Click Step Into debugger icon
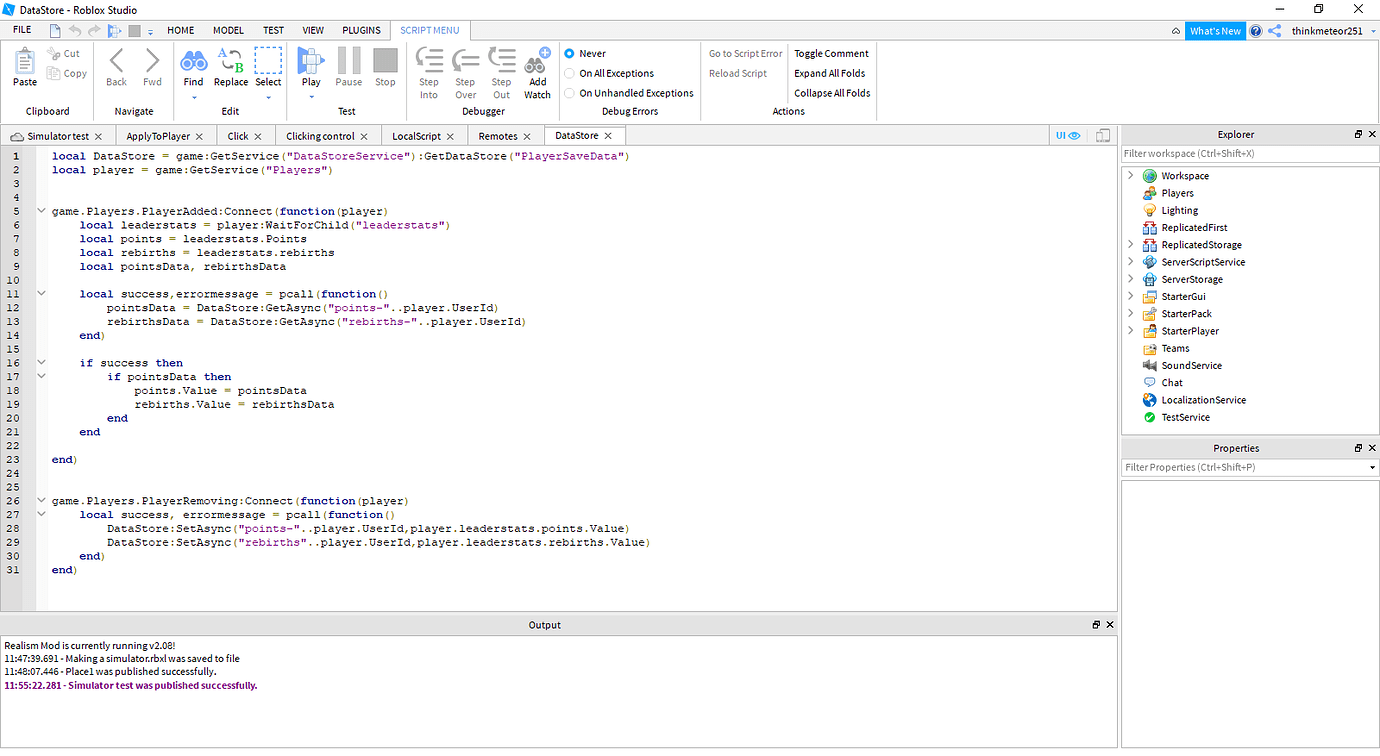 (429, 61)
